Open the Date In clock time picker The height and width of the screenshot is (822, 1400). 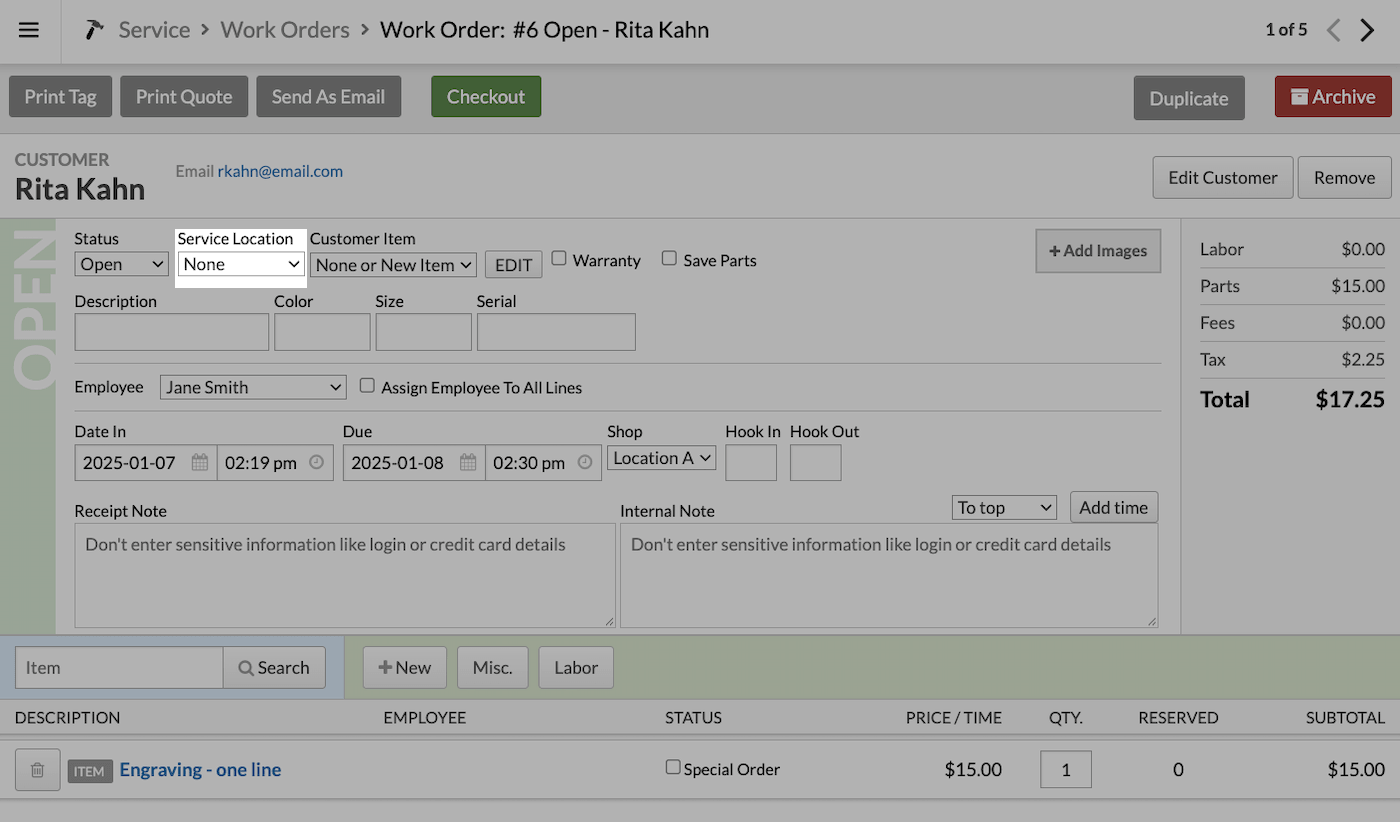(x=317, y=463)
